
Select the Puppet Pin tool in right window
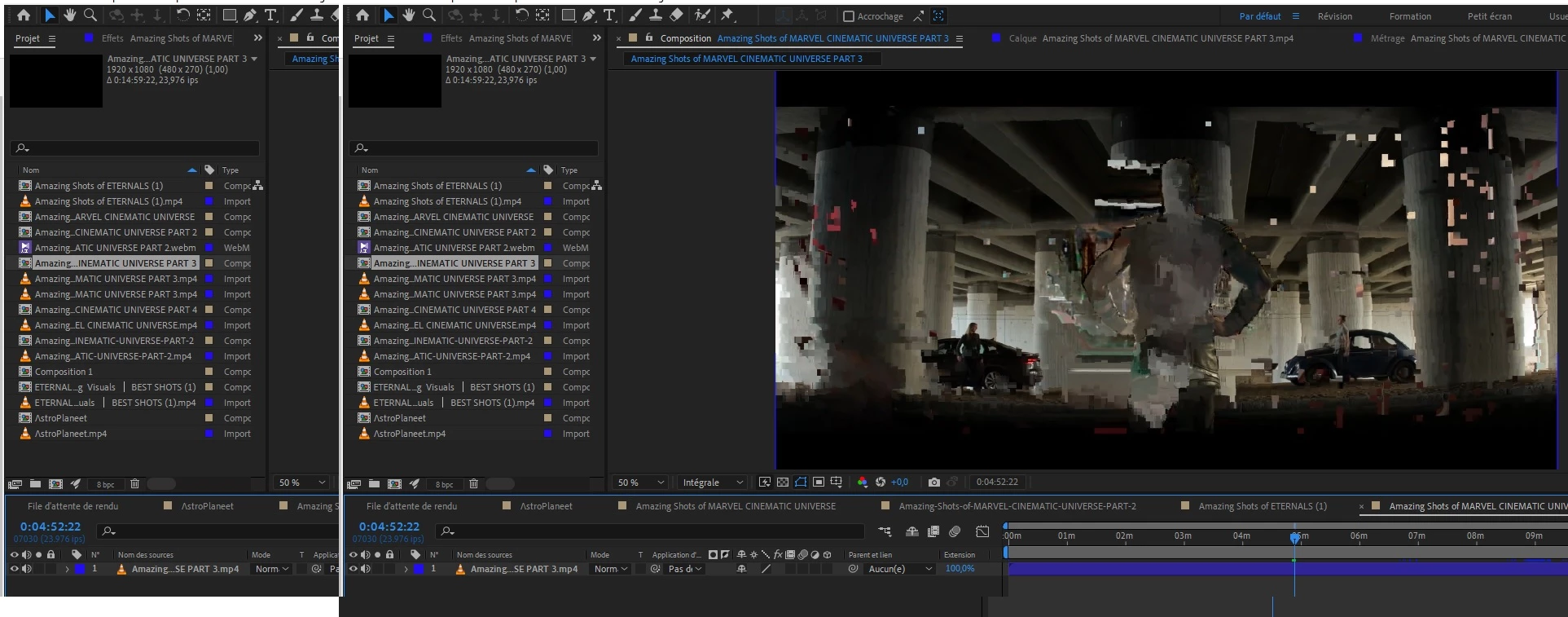coord(727,15)
